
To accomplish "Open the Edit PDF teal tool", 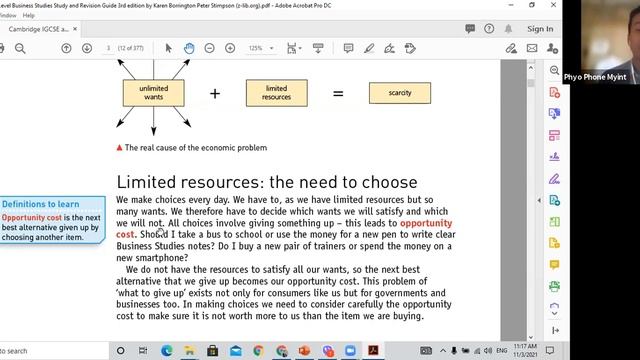I will point(554,200).
